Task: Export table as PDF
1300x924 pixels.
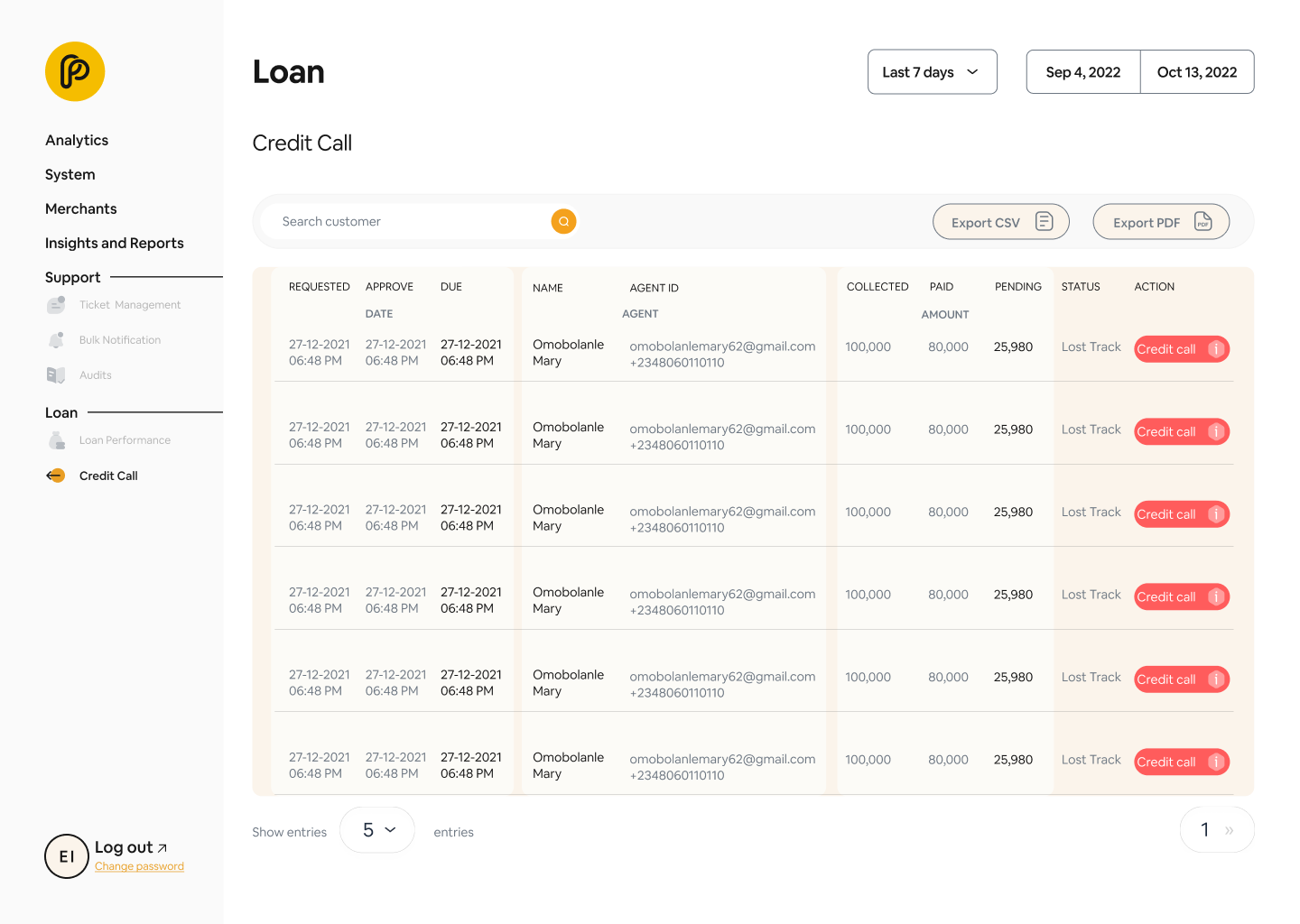Action: (1161, 222)
